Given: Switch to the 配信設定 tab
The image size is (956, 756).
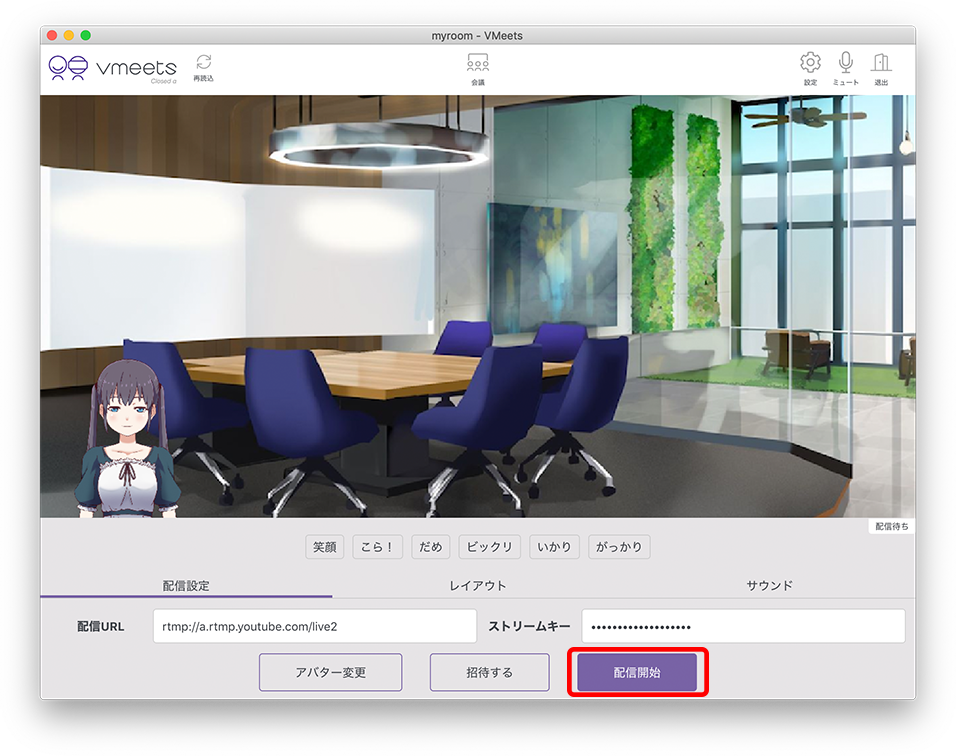Looking at the screenshot, I should pos(186,586).
